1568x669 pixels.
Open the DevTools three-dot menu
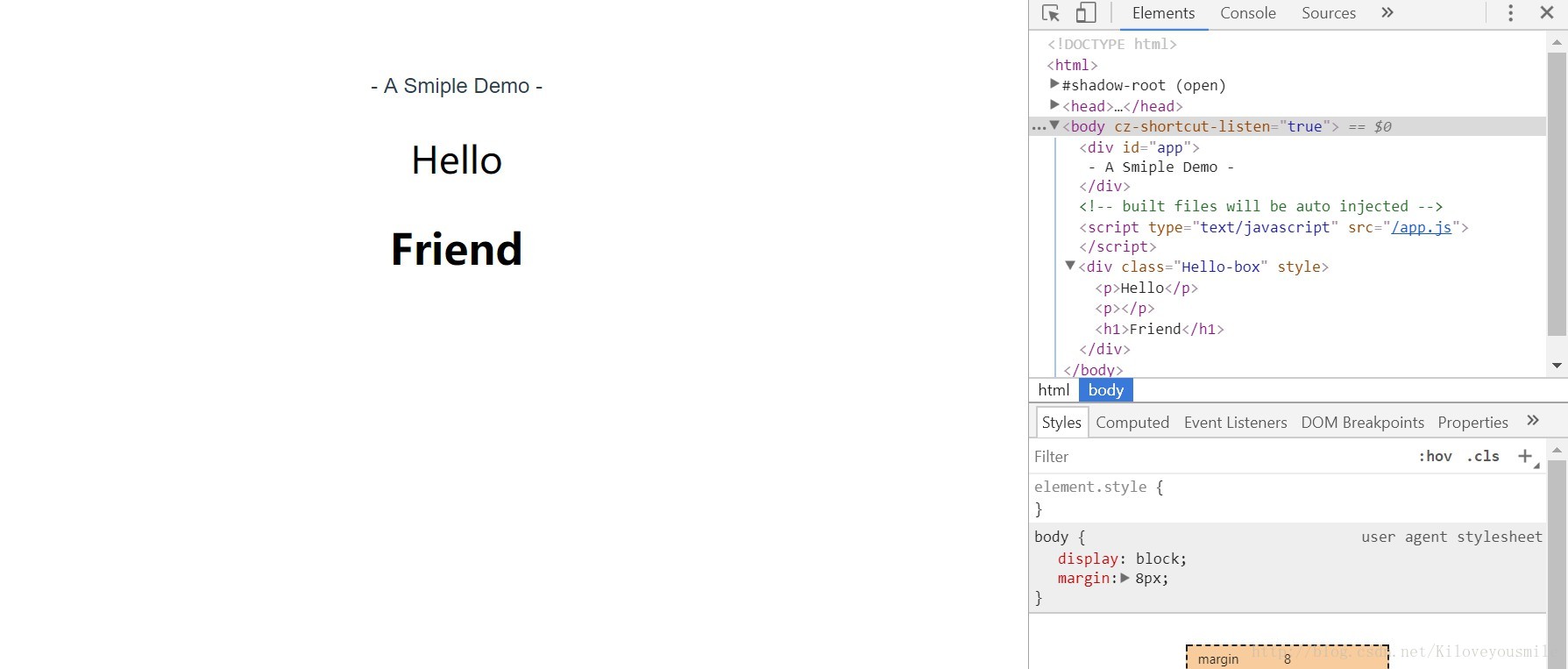tap(1510, 12)
